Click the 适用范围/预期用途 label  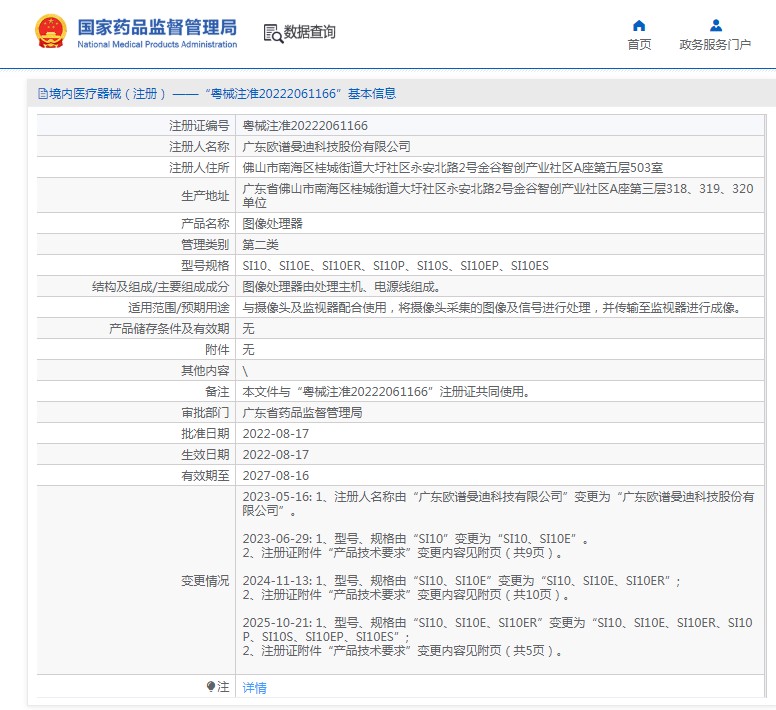pos(179,308)
